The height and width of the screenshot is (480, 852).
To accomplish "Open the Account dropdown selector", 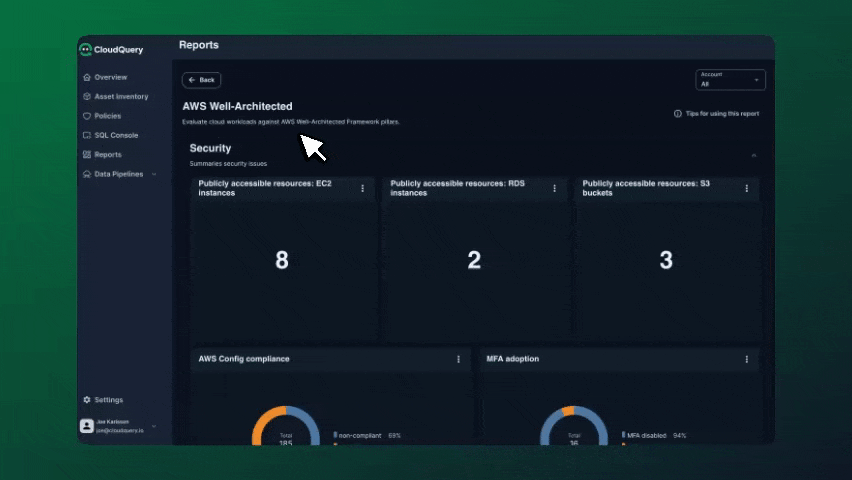I will tap(730, 79).
